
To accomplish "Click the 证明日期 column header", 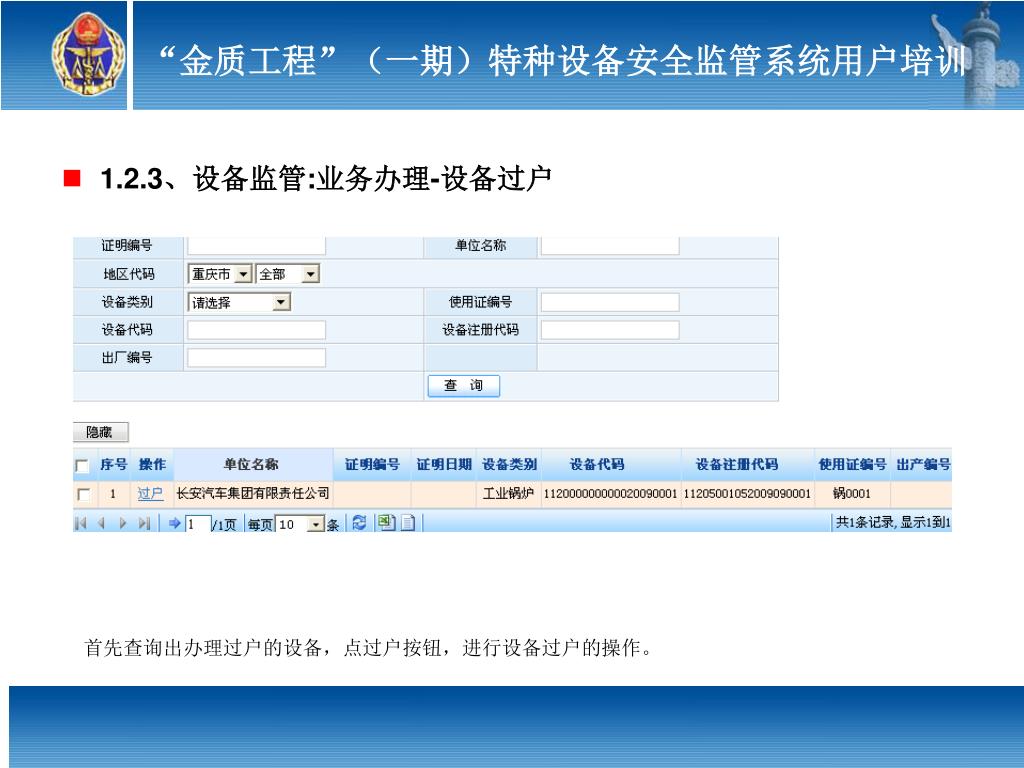I will [x=444, y=464].
